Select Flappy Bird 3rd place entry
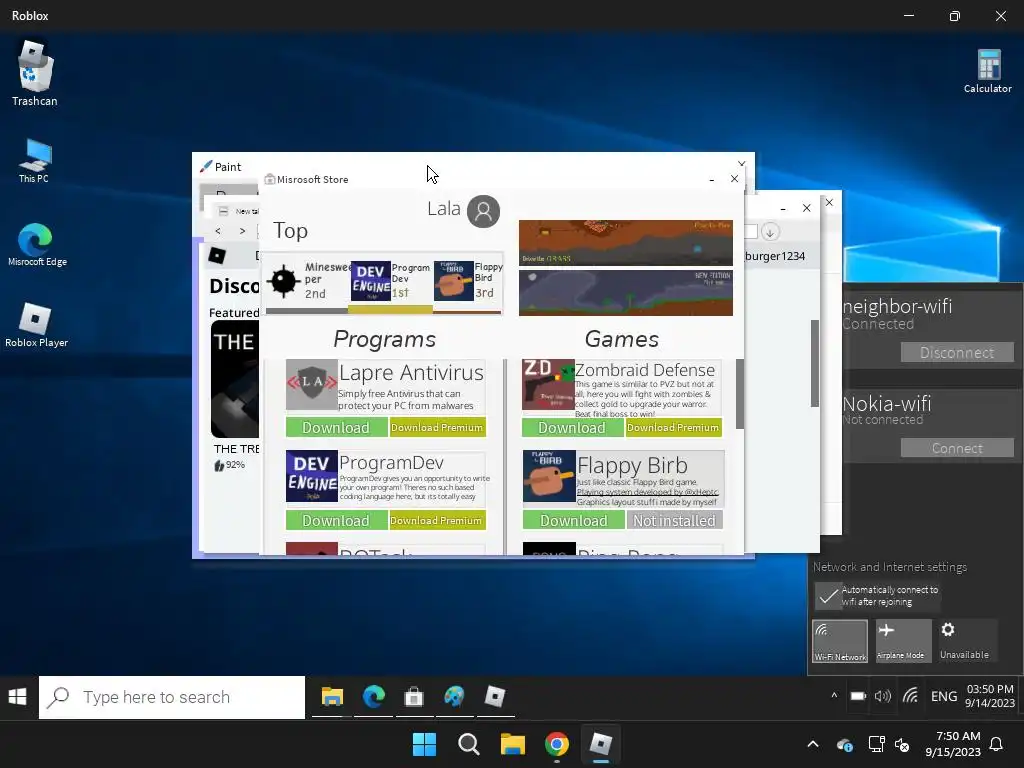 468,281
